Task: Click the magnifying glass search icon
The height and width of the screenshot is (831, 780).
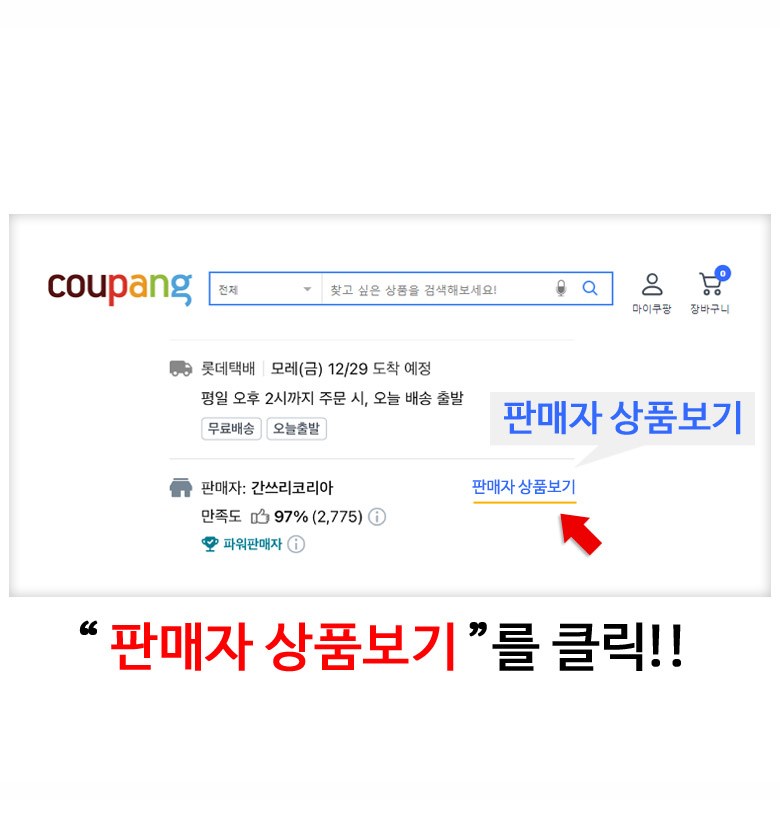Action: pyautogui.click(x=590, y=288)
